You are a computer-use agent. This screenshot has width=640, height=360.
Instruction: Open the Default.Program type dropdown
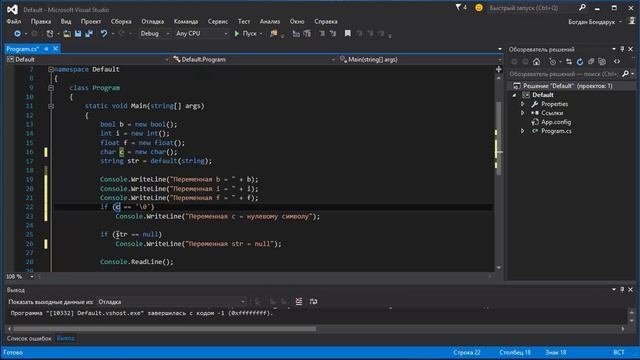(253, 60)
